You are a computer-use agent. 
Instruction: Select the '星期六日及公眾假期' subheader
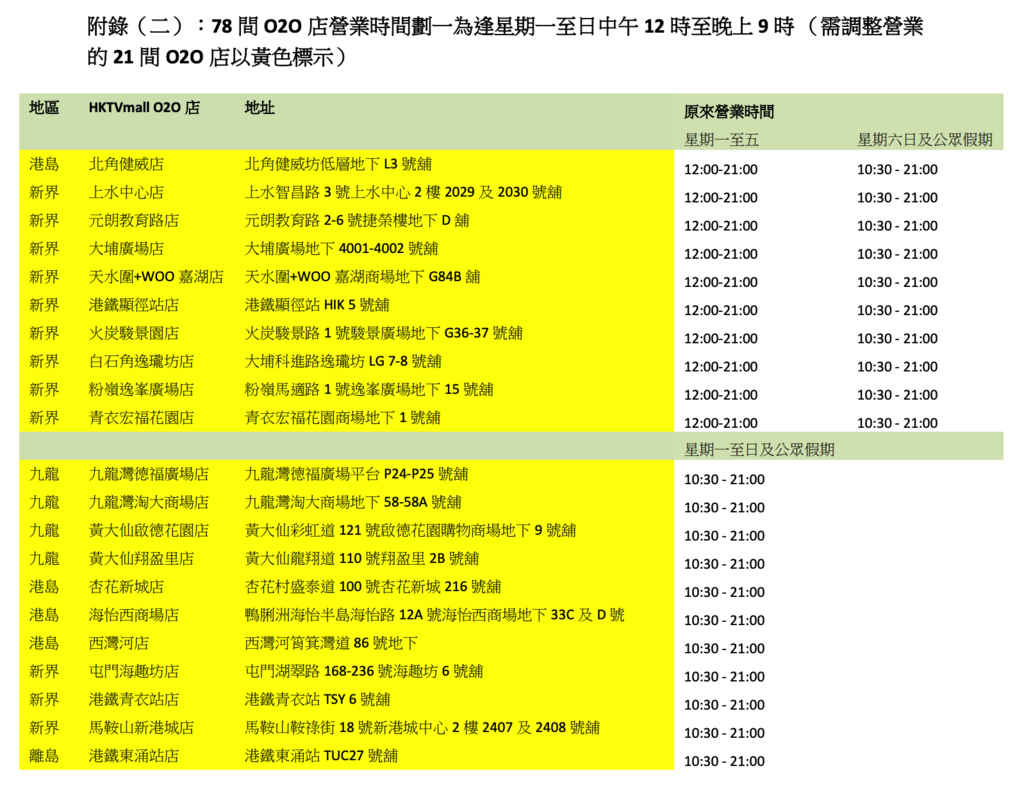[925, 140]
